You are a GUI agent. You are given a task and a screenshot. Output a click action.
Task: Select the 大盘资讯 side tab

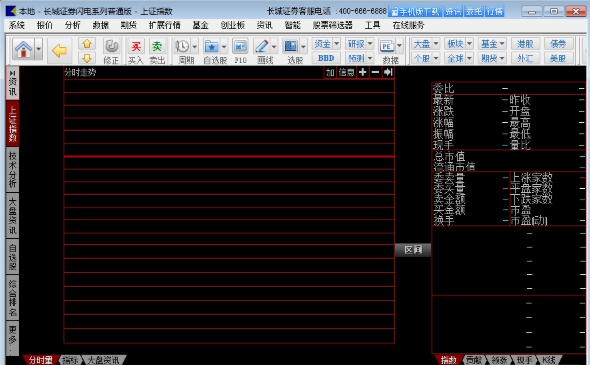(12, 215)
